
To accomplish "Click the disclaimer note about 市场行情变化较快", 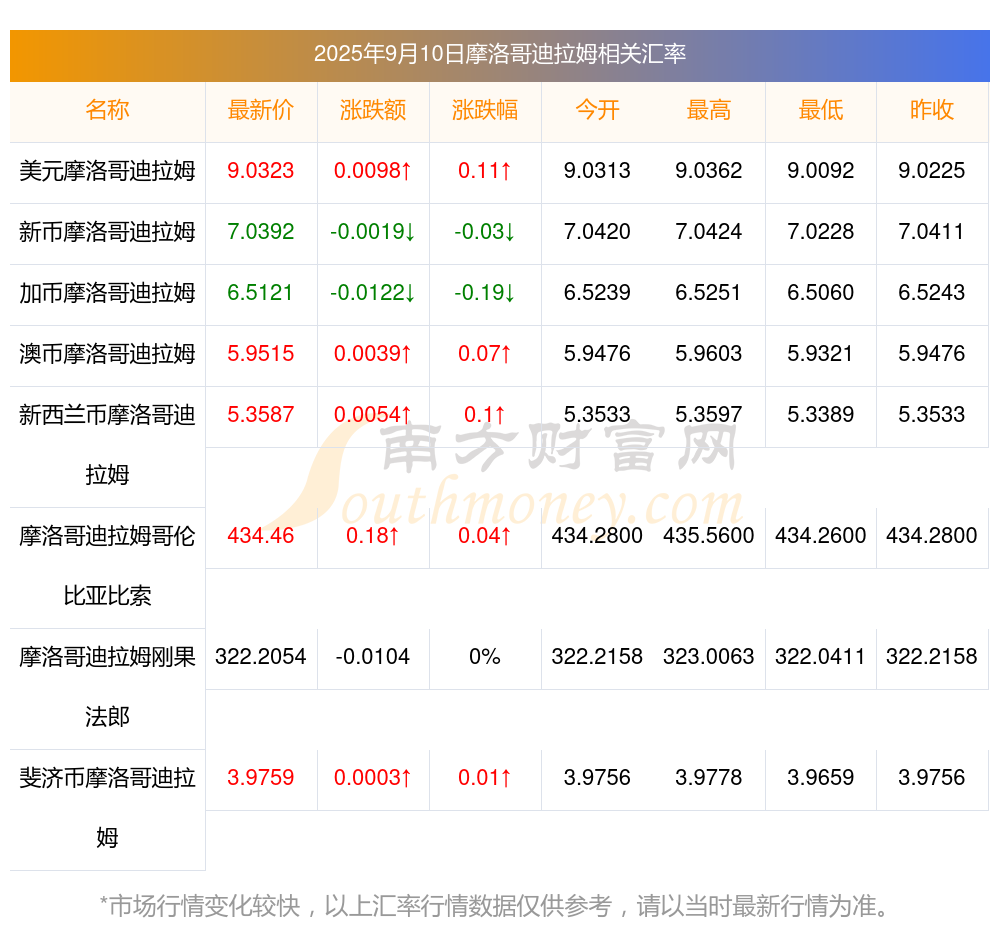I will [x=495, y=906].
